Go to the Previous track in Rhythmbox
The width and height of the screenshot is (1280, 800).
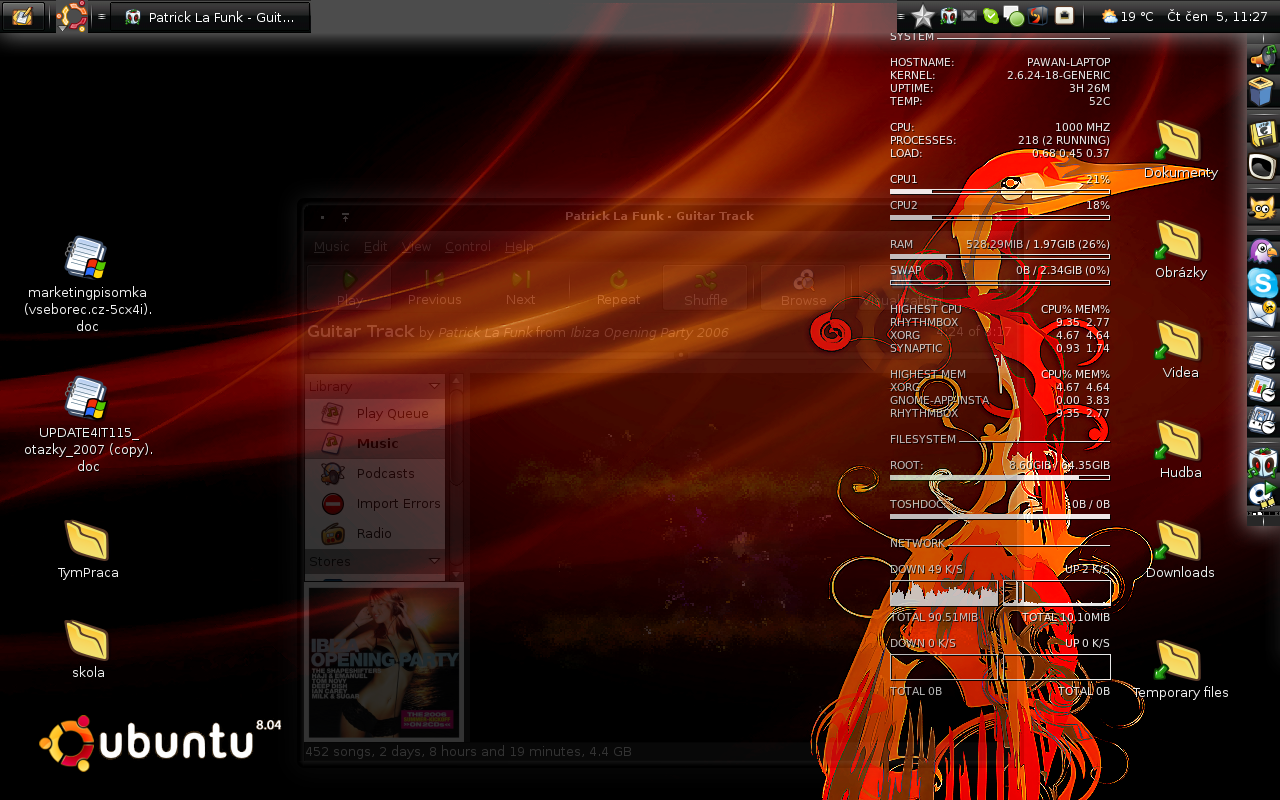pyautogui.click(x=434, y=288)
